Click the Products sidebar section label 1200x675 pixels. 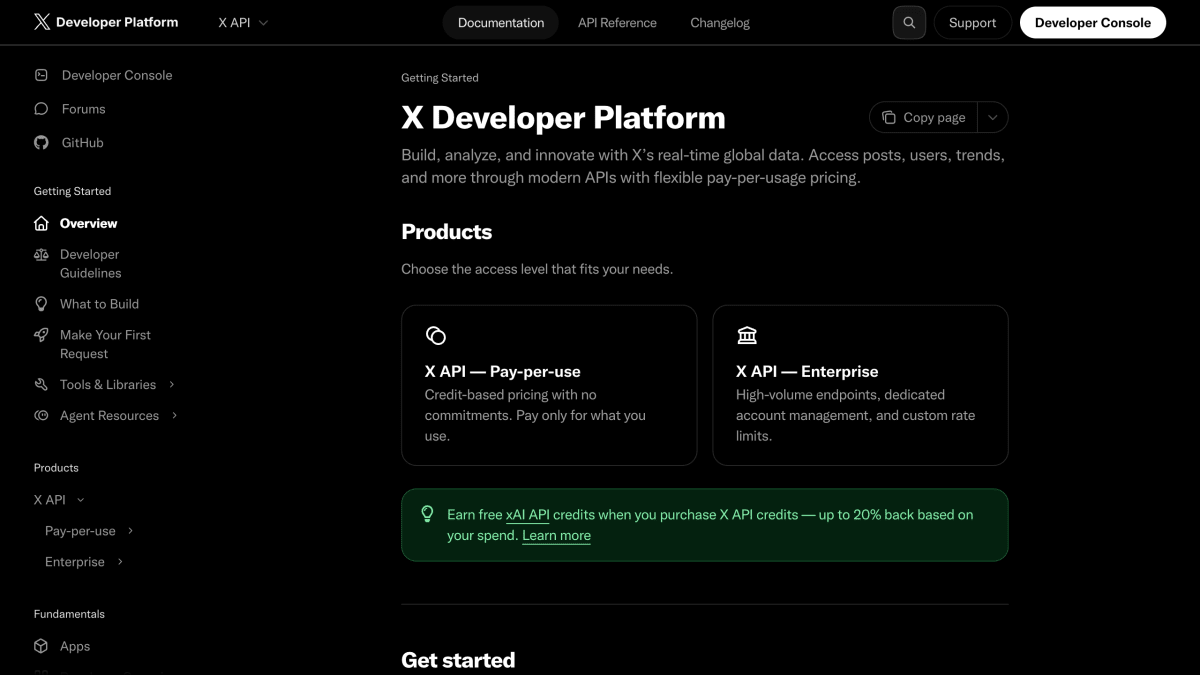point(56,468)
